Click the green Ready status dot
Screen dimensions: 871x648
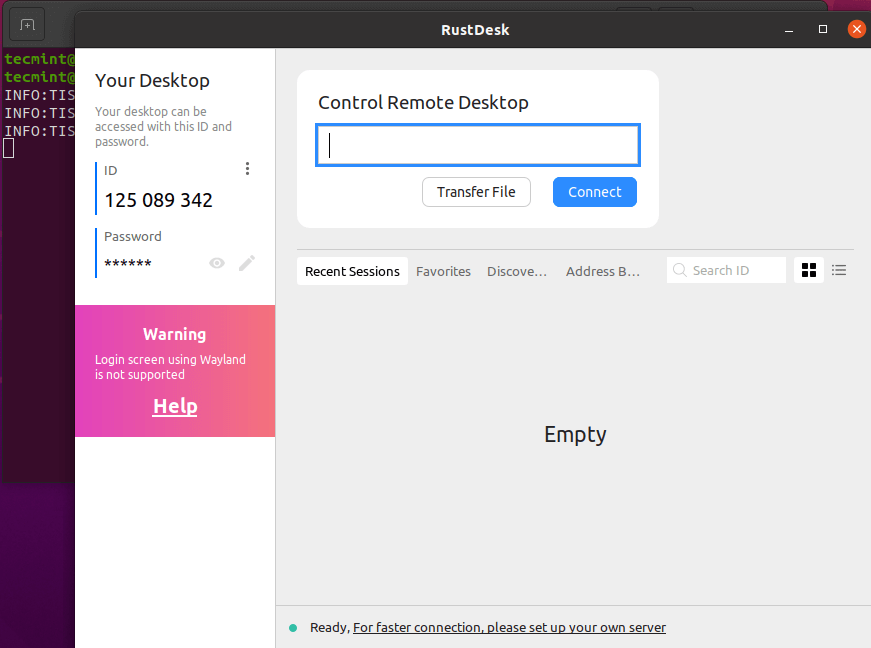(294, 627)
